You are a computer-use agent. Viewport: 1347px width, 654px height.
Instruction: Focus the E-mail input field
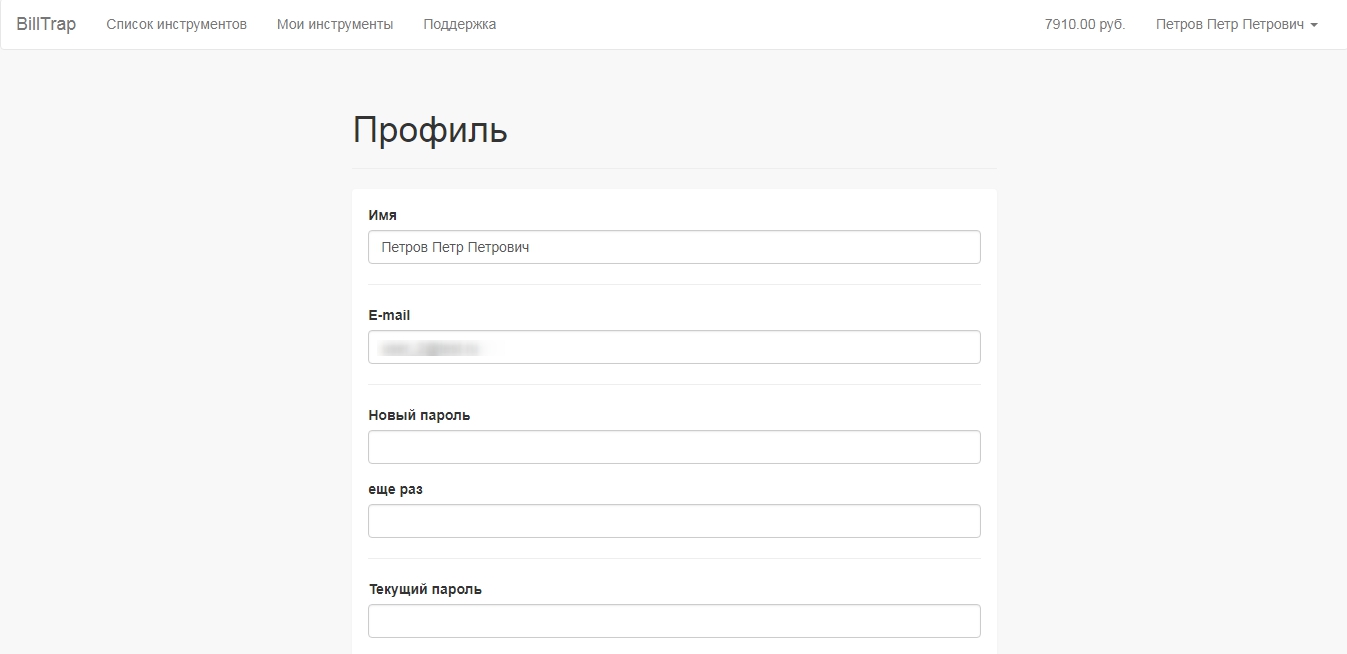674,347
